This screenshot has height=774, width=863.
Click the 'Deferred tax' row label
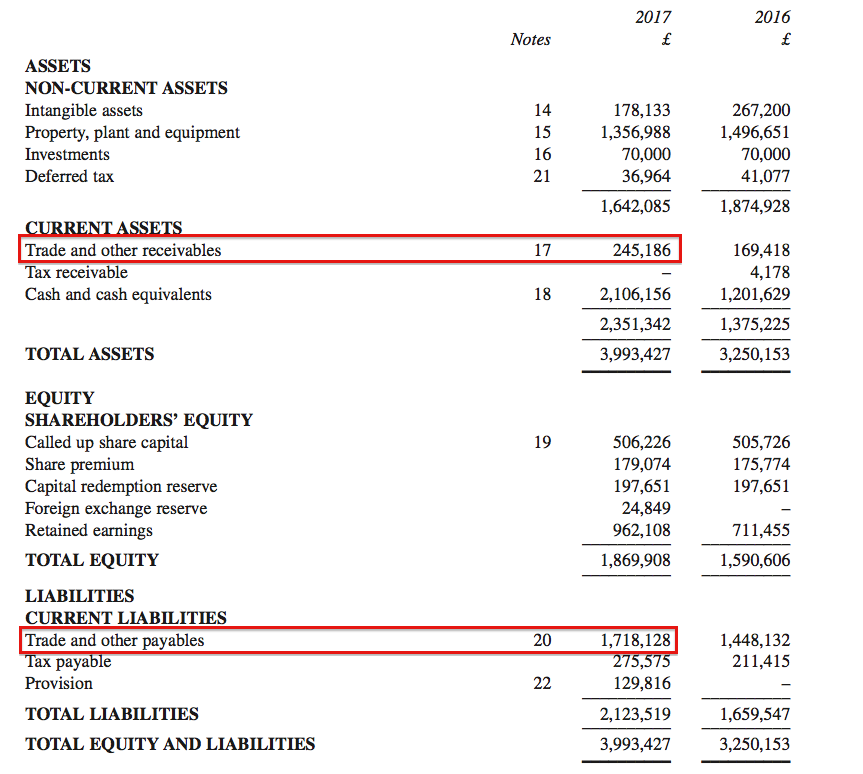click(69, 177)
